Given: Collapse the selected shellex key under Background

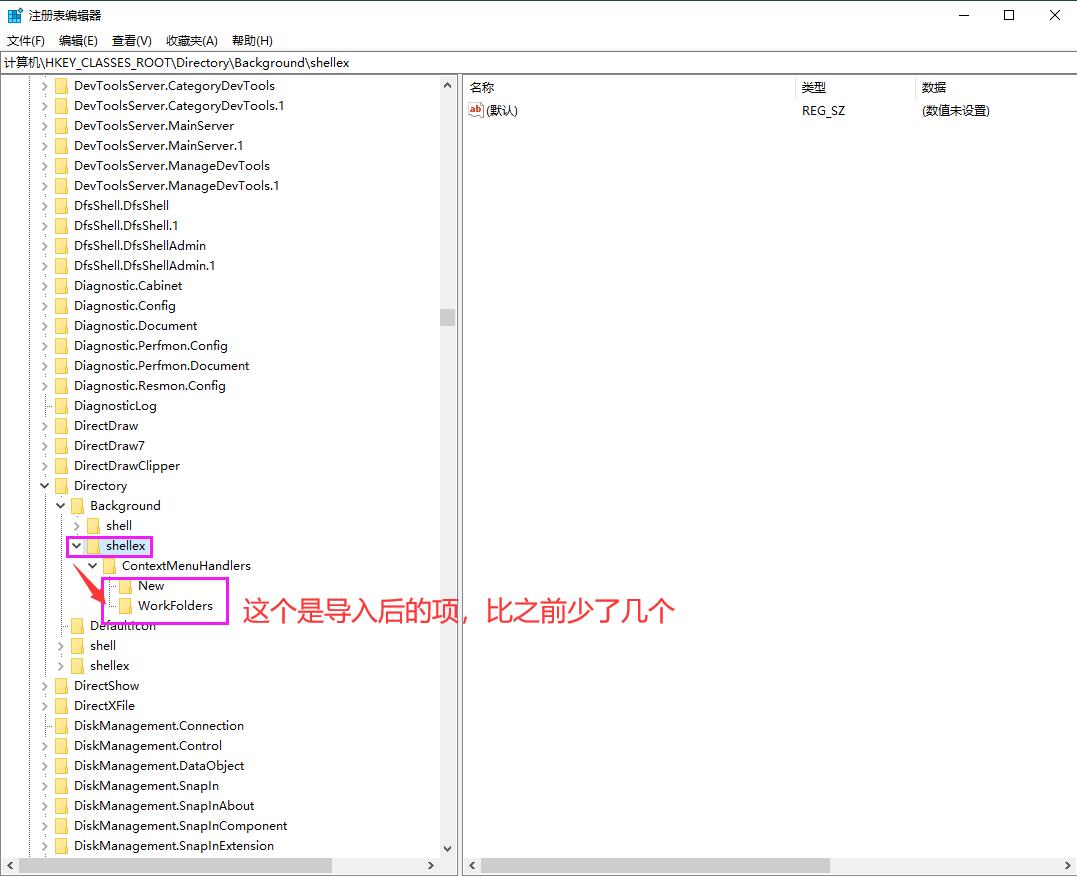Looking at the screenshot, I should click(76, 546).
